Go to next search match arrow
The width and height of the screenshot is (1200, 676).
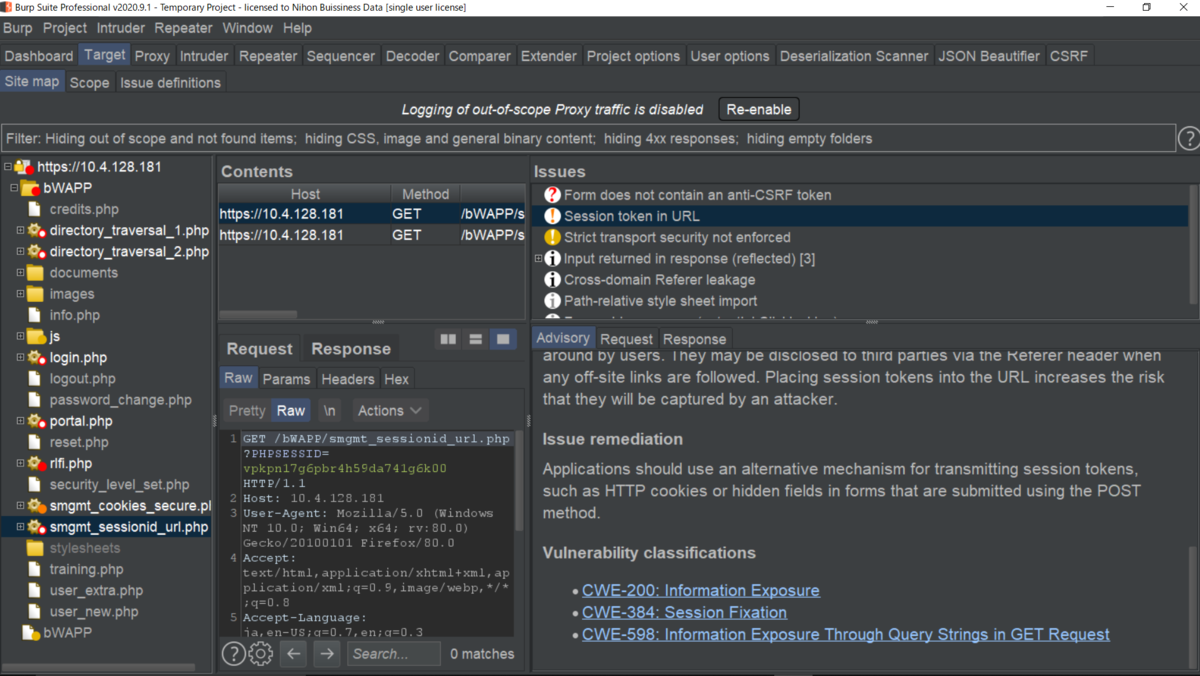(327, 654)
